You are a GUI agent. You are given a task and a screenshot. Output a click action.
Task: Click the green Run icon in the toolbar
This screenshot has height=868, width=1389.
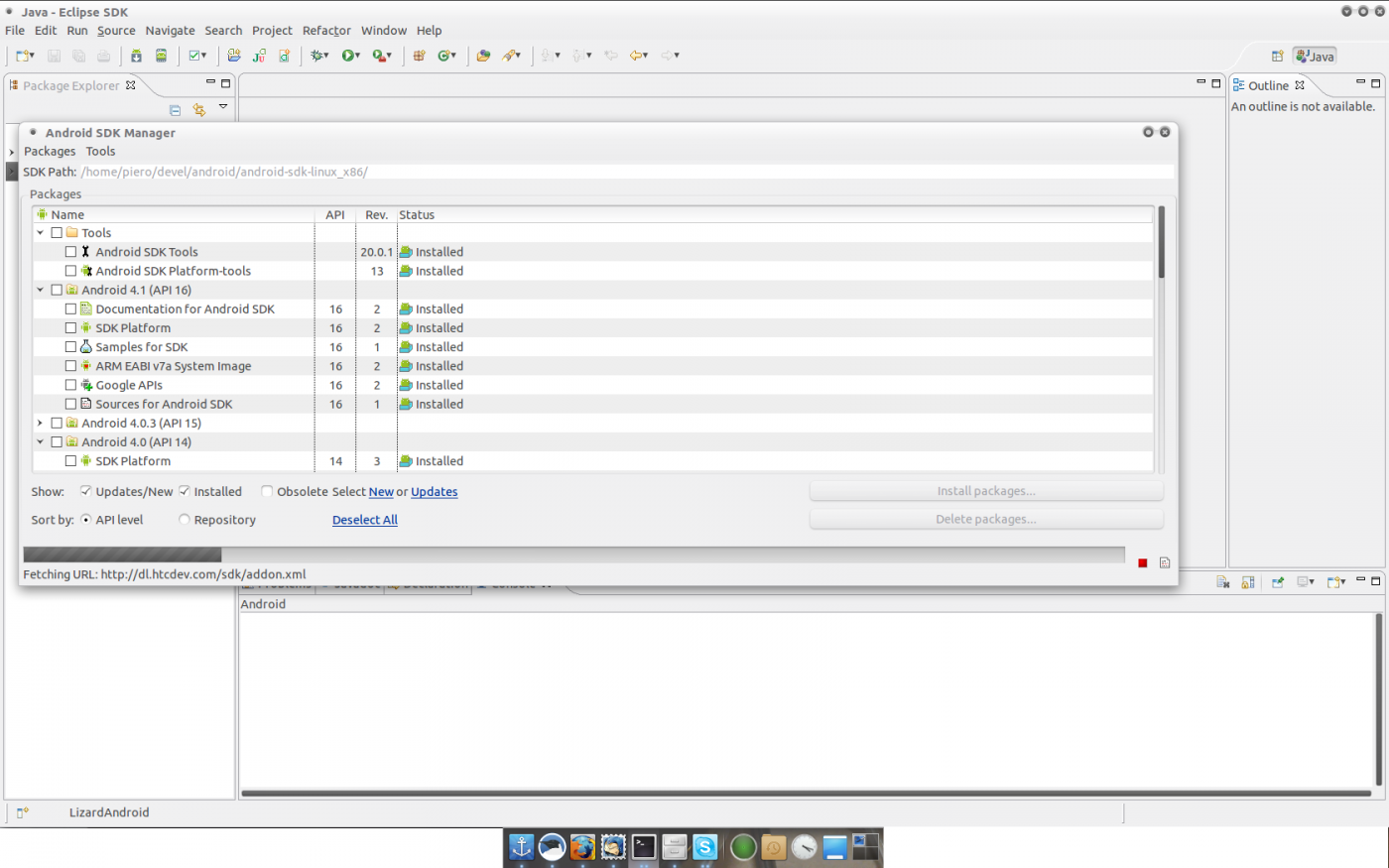[347, 56]
